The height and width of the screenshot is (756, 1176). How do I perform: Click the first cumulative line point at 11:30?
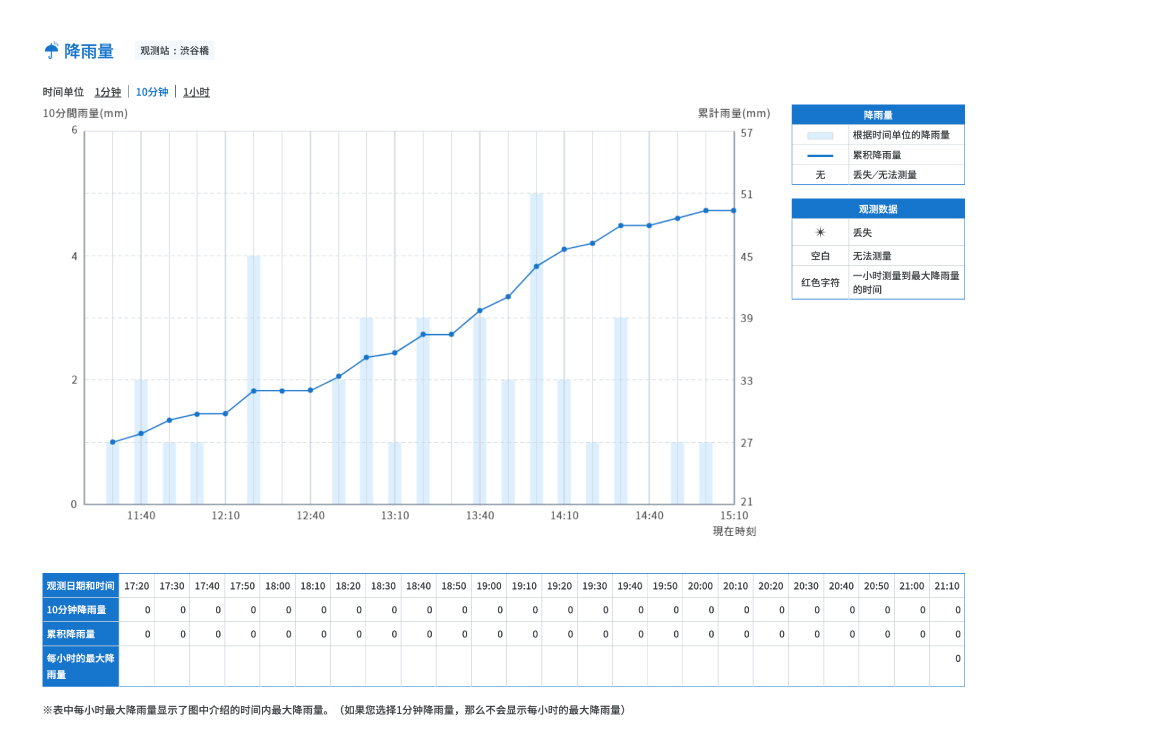tap(112, 442)
